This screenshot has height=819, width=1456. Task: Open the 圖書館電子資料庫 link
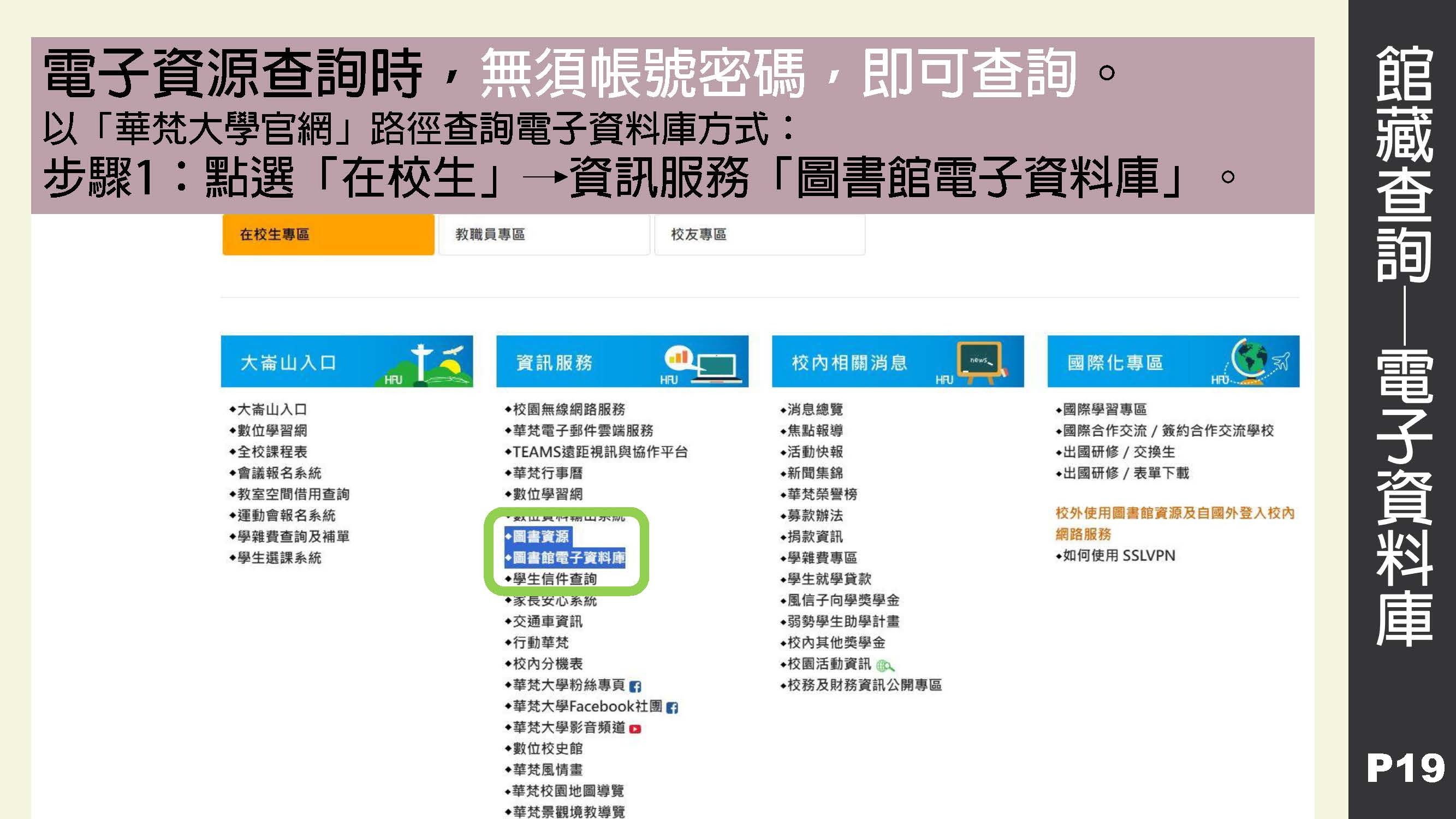569,558
